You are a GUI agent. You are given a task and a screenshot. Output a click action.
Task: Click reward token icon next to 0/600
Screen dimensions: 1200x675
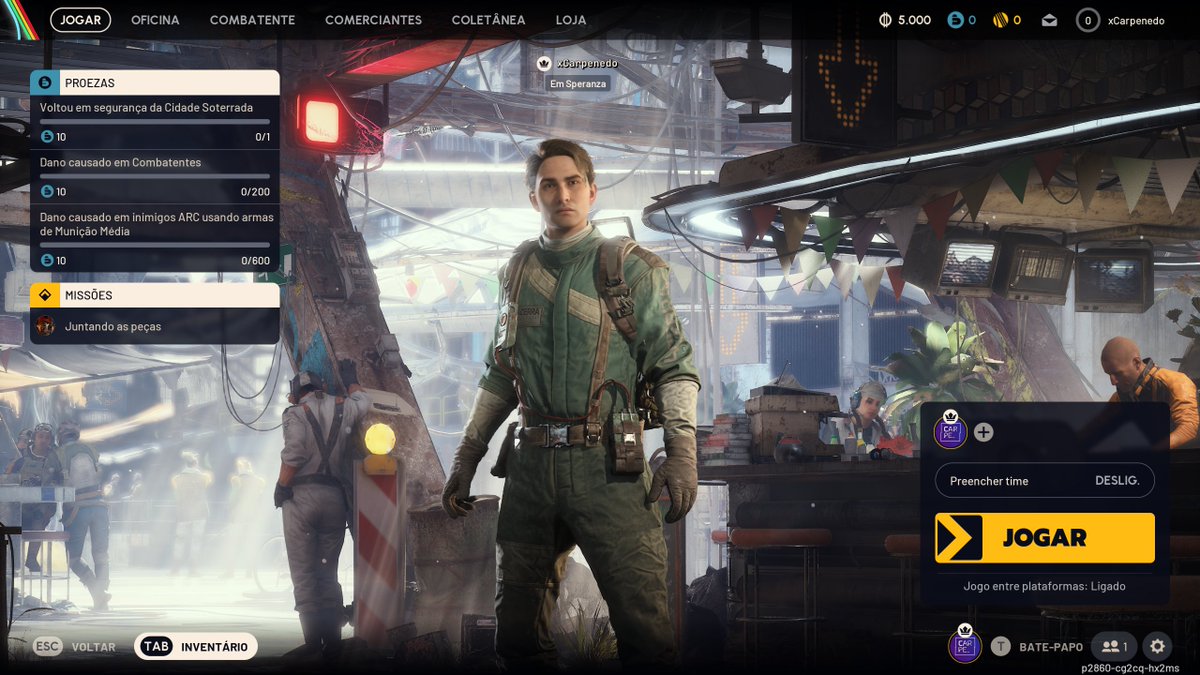pyautogui.click(x=46, y=260)
